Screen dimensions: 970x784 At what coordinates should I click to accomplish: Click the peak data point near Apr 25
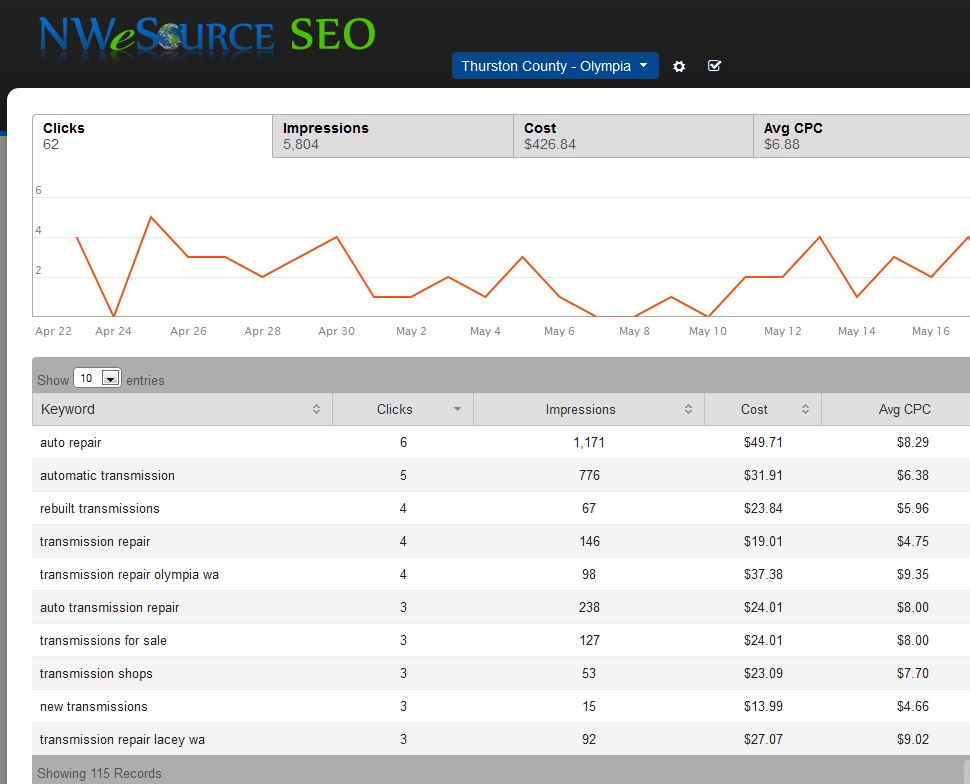pyautogui.click(x=151, y=217)
